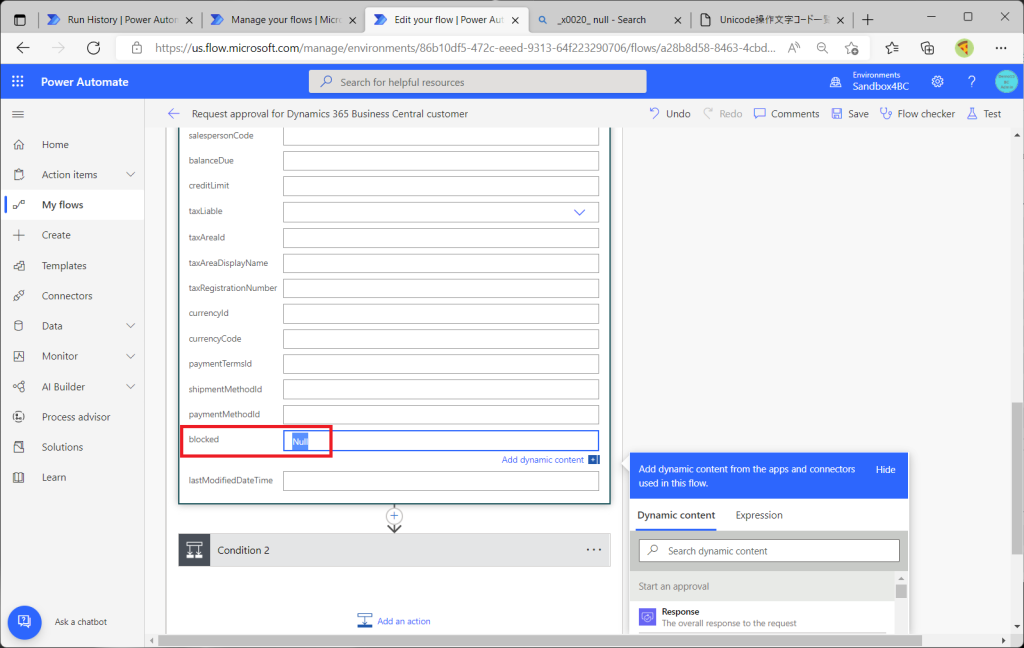Open the help question mark
Screen dimensions: 1024x648
pos(971,82)
